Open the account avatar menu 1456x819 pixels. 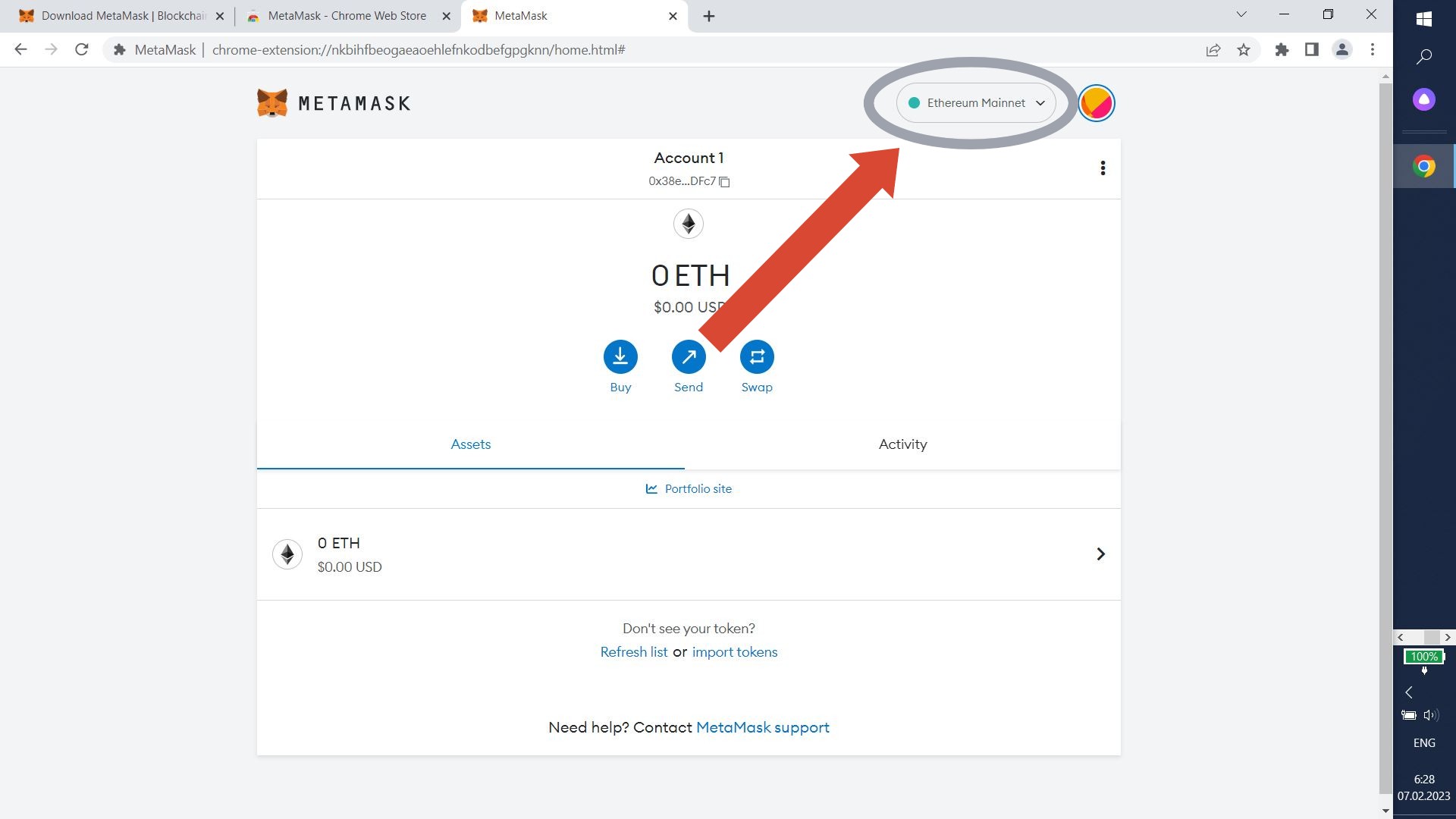[x=1096, y=103]
